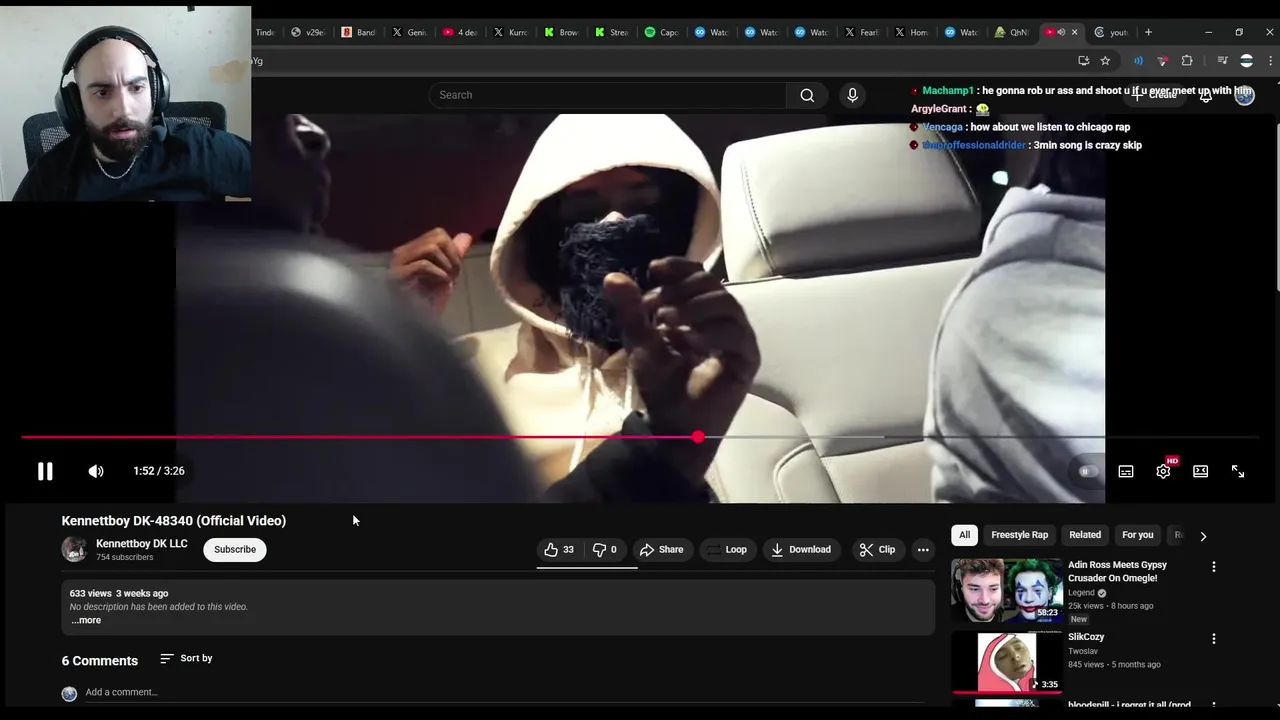Create a clip with the Clip button

click(877, 549)
